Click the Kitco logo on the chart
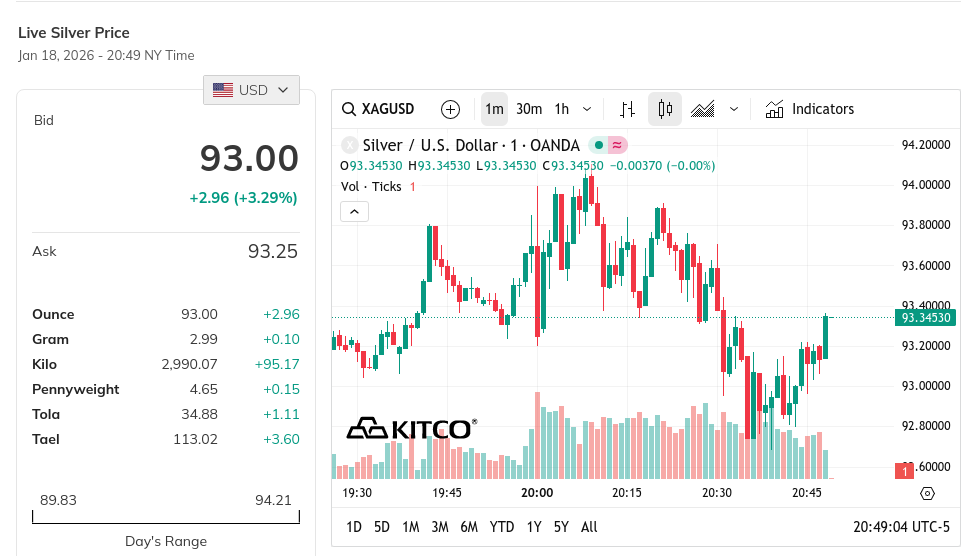969x556 pixels. pos(412,428)
